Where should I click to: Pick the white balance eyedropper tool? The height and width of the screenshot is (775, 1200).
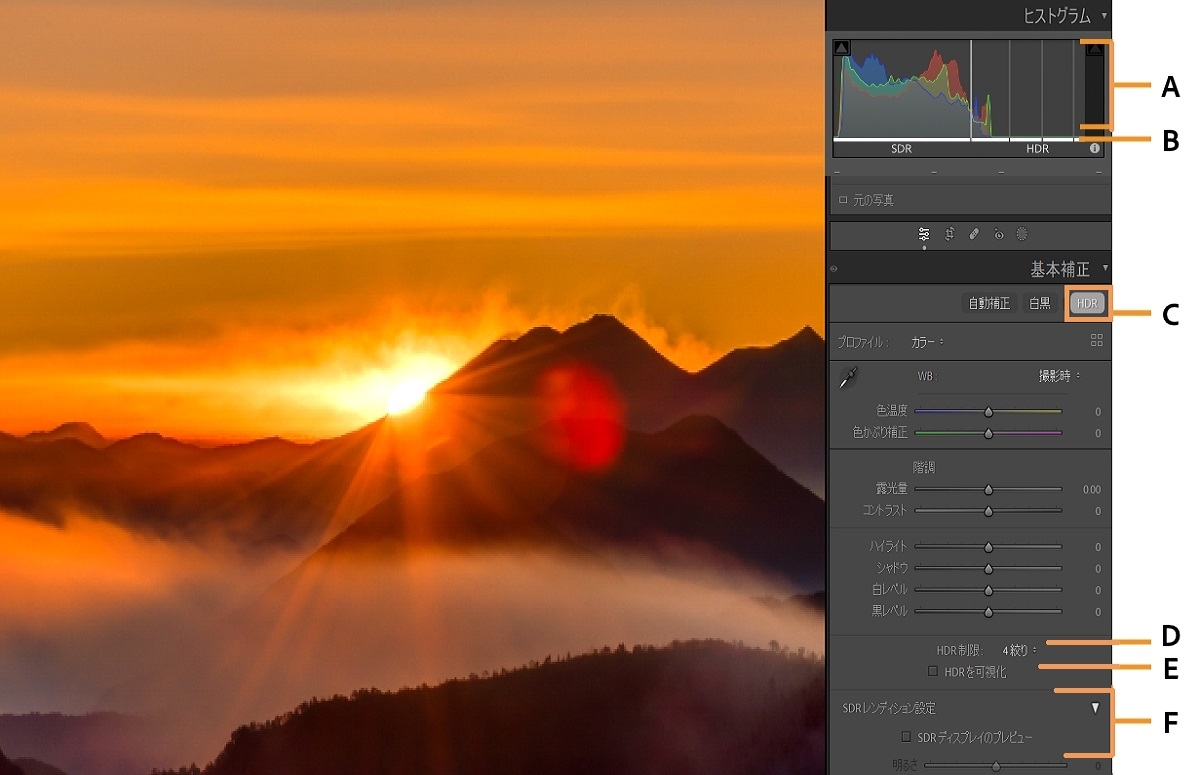point(850,377)
